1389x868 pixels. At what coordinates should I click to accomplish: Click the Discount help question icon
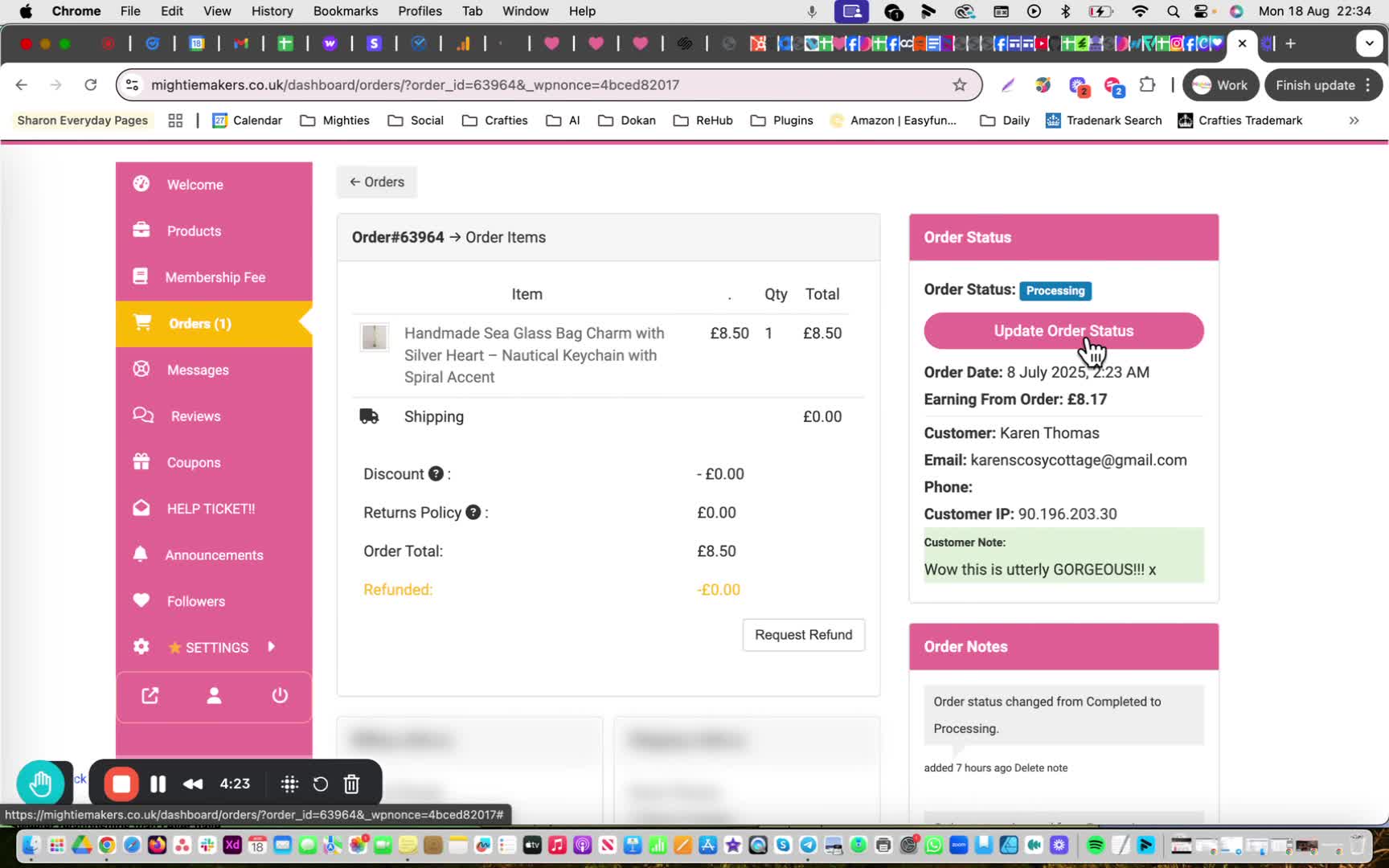(x=436, y=473)
